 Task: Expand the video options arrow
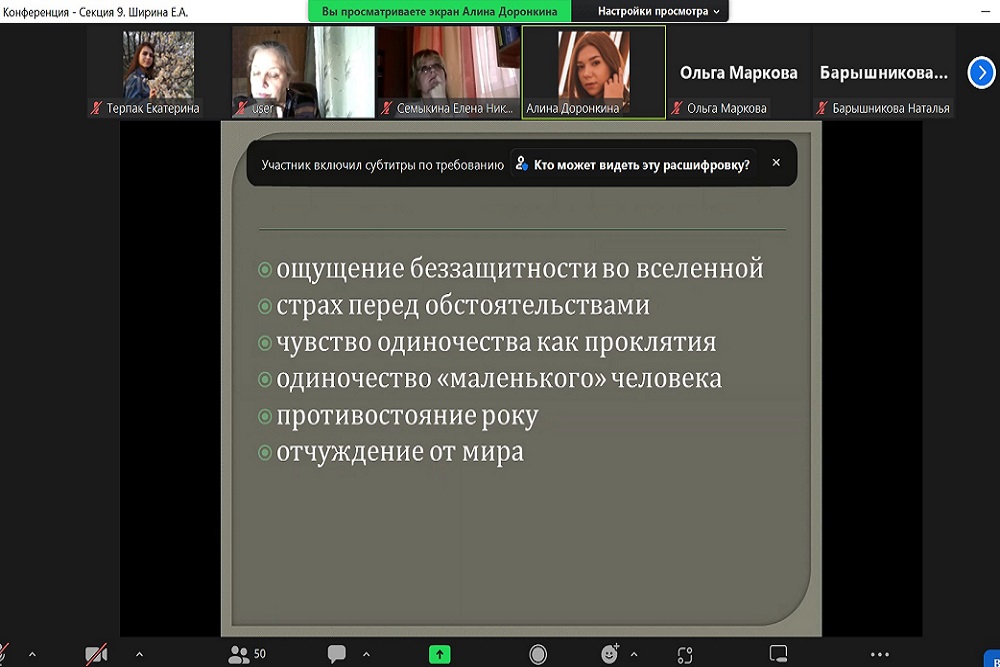click(139, 654)
